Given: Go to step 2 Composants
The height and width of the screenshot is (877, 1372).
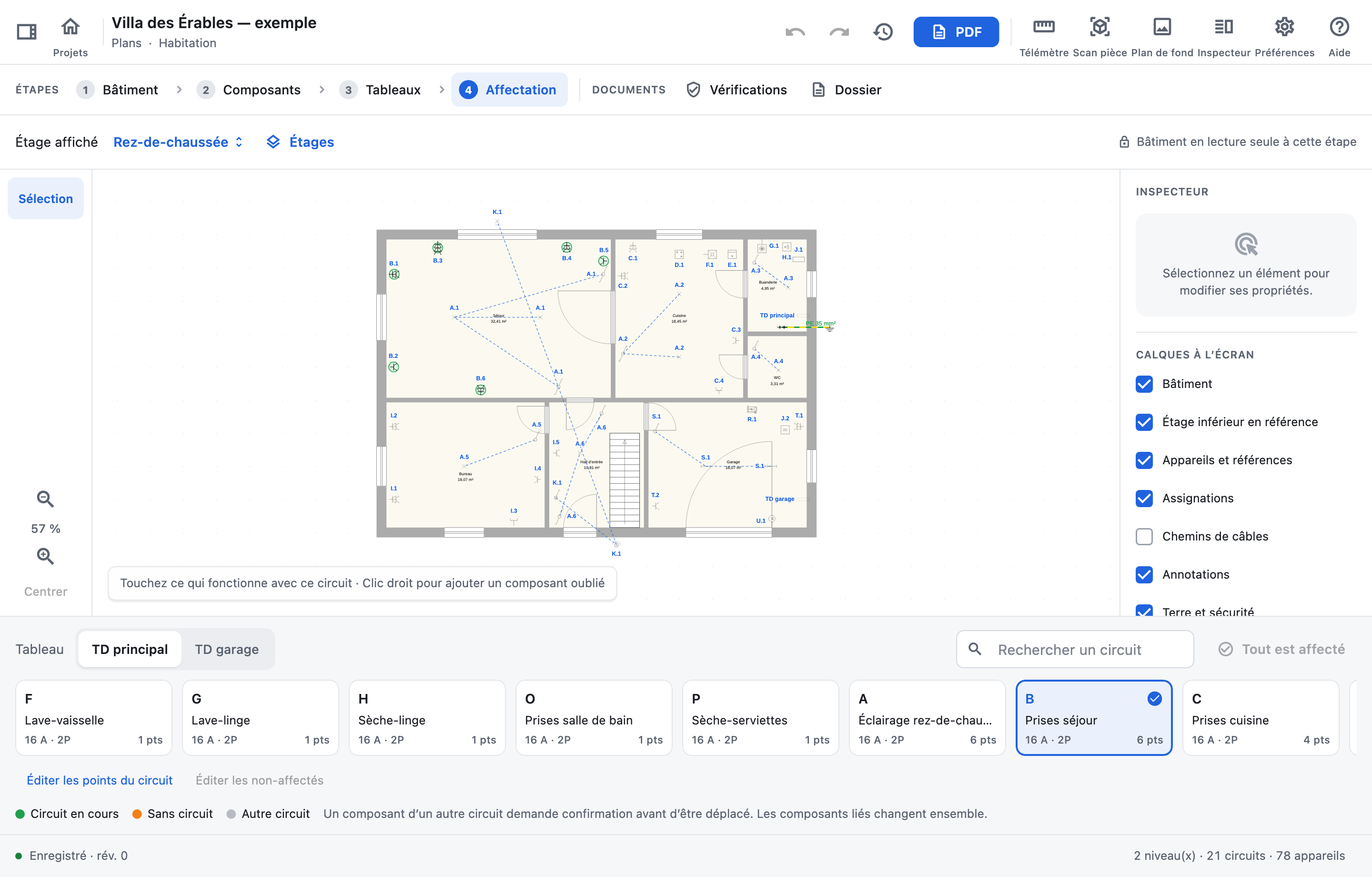Looking at the screenshot, I should 248,90.
